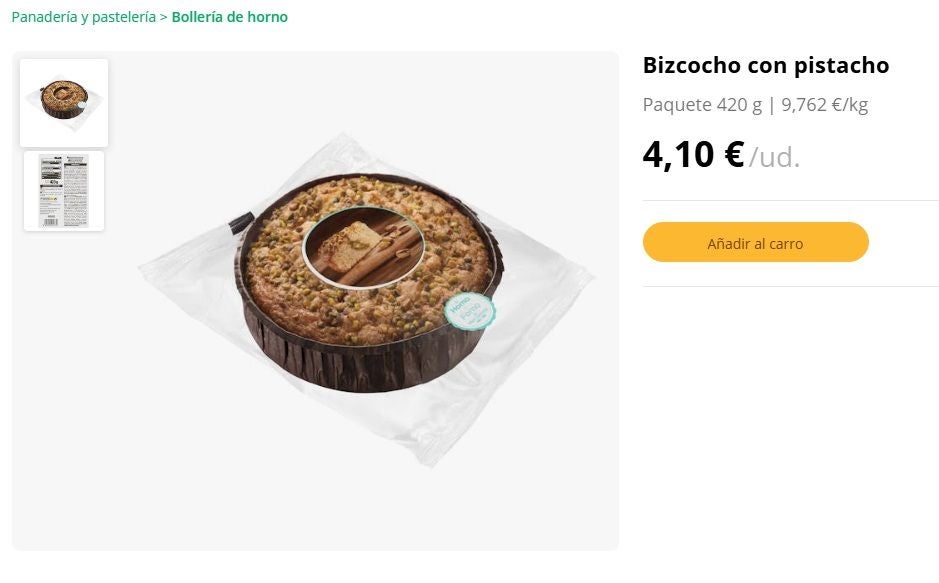The image size is (939, 583).
Task: Click the black clip on the packaging
Action: point(239,222)
